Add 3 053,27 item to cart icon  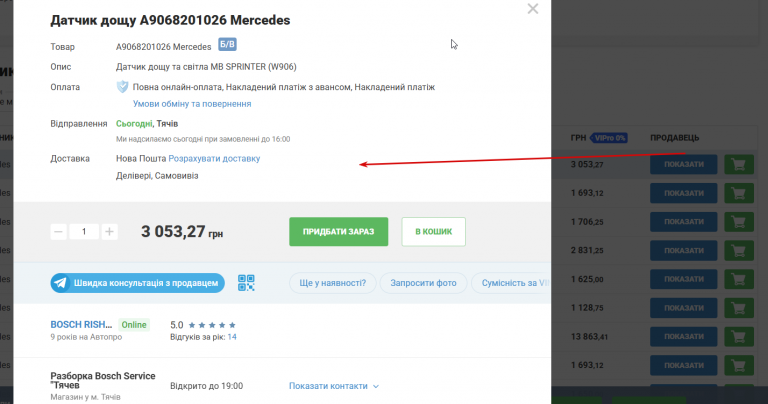(739, 165)
